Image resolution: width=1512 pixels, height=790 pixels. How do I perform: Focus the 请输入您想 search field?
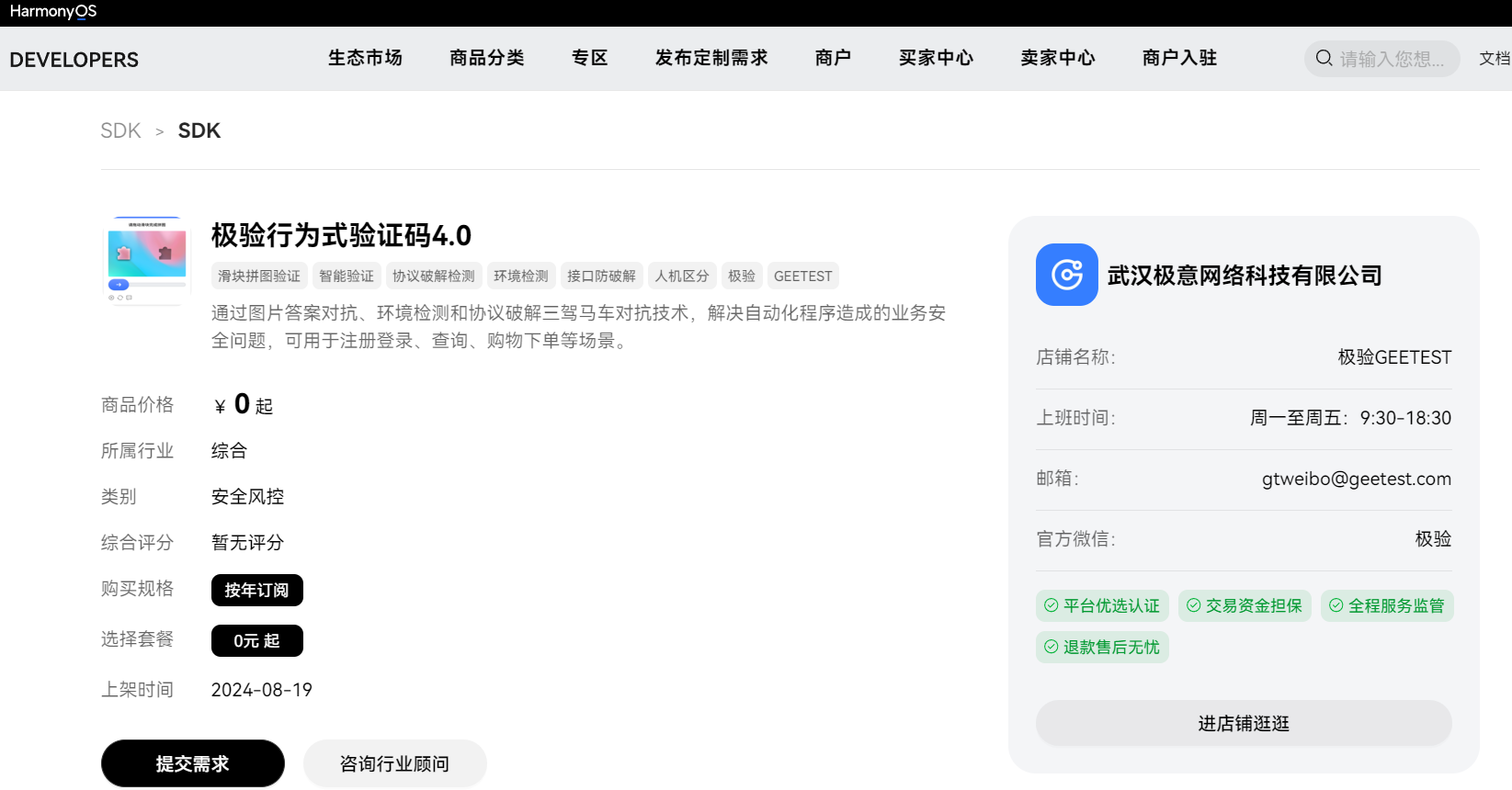[x=1381, y=59]
